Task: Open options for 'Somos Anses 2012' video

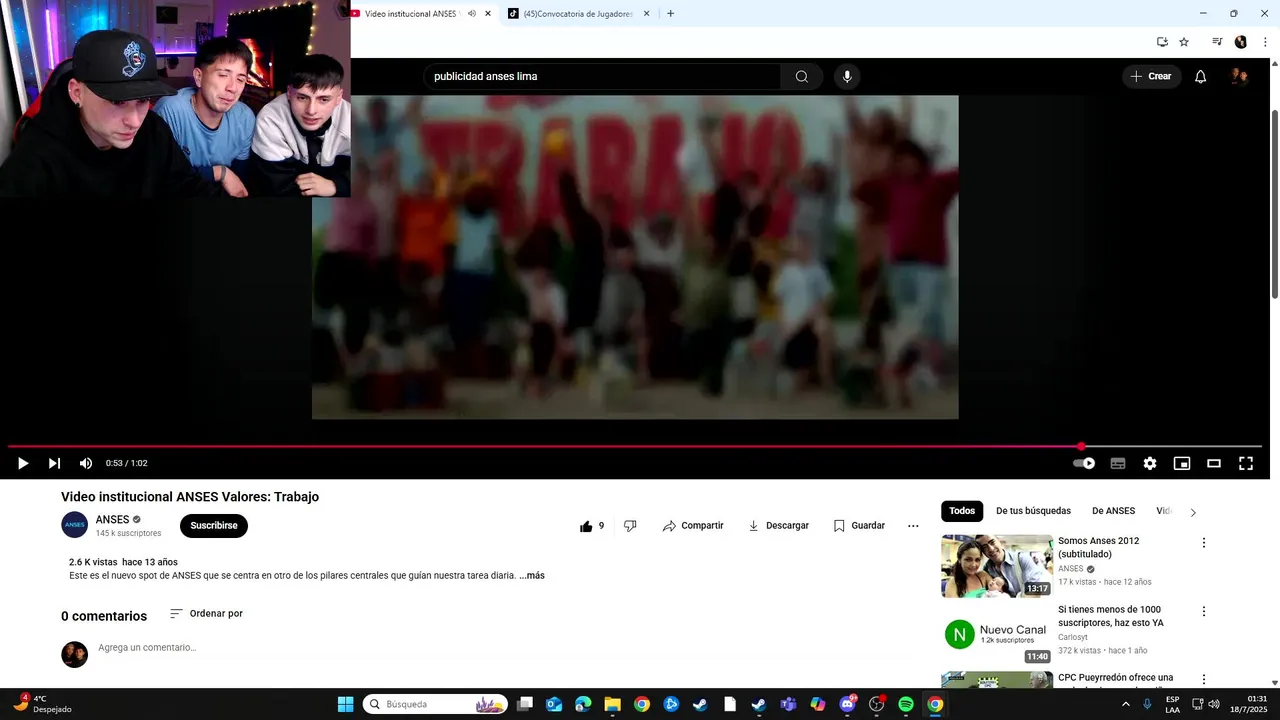Action: (1204, 543)
